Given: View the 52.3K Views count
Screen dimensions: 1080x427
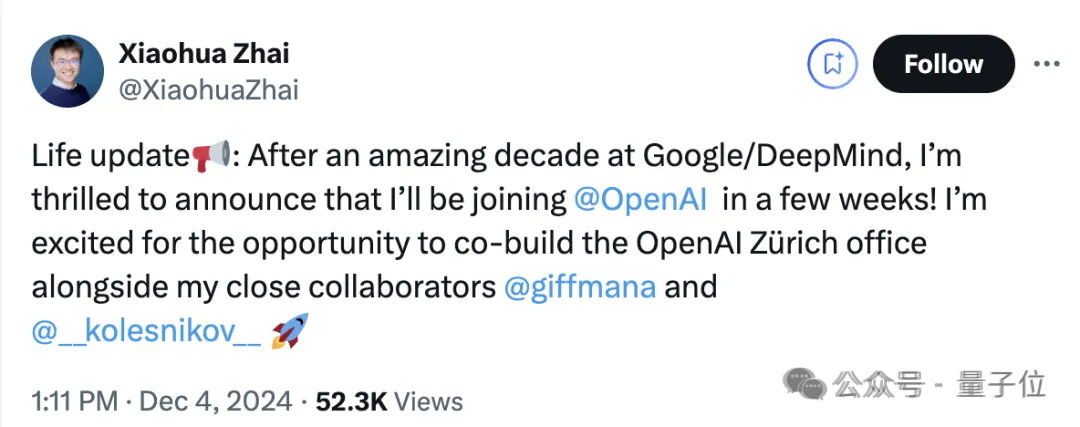Looking at the screenshot, I should click(389, 401).
